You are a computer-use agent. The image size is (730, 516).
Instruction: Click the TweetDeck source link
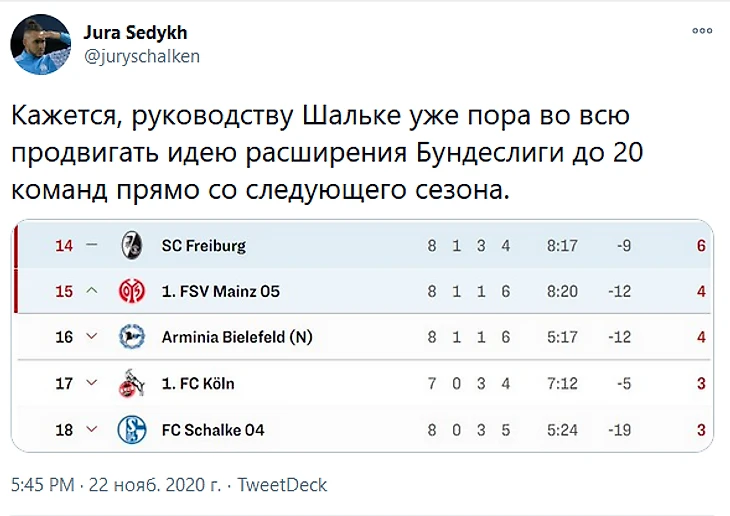click(283, 485)
